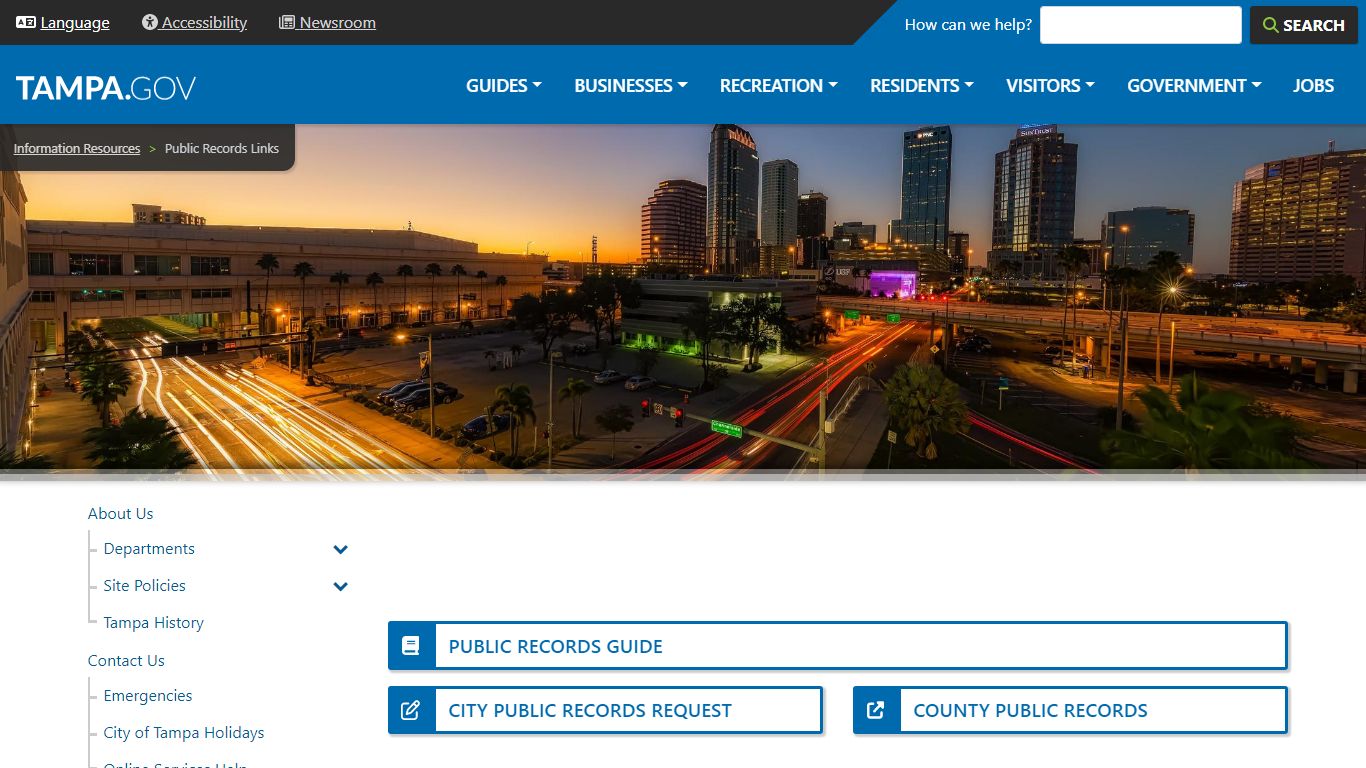Open the Language link

[75, 22]
